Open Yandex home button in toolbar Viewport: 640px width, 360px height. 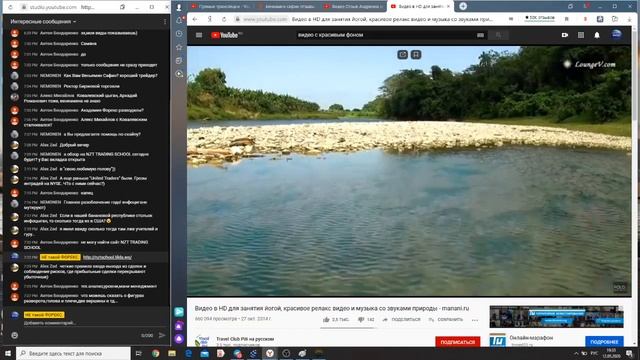(x=209, y=19)
